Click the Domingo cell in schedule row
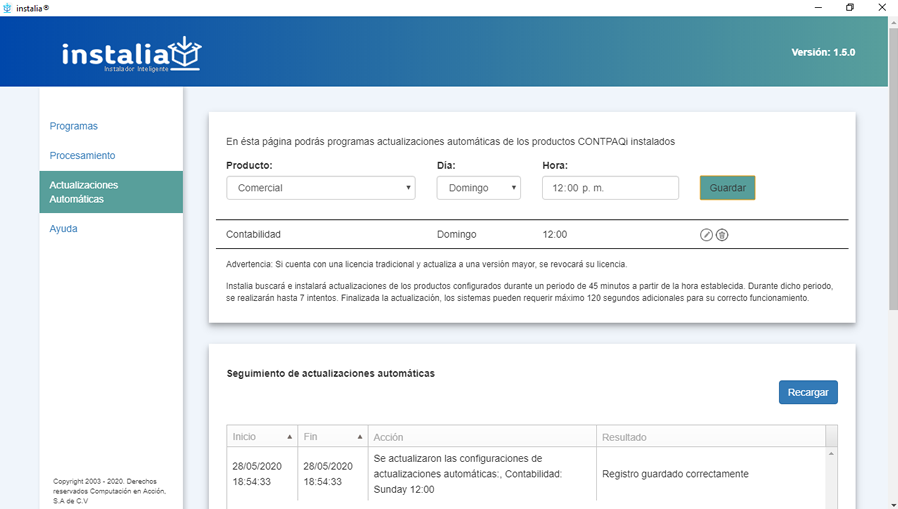This screenshot has height=509, width=898. coord(456,234)
